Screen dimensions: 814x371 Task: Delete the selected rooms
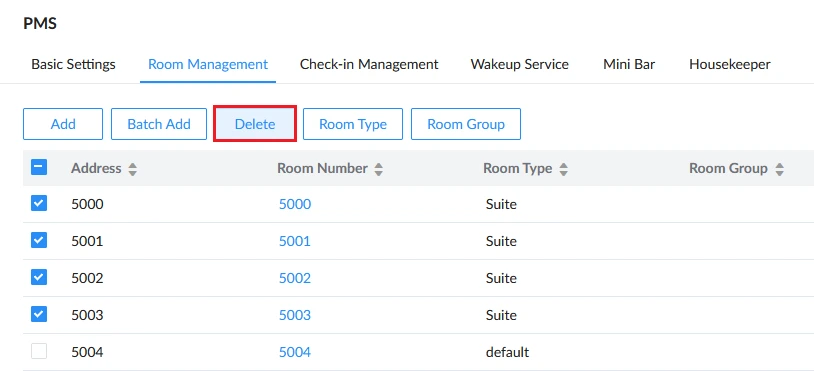(255, 124)
